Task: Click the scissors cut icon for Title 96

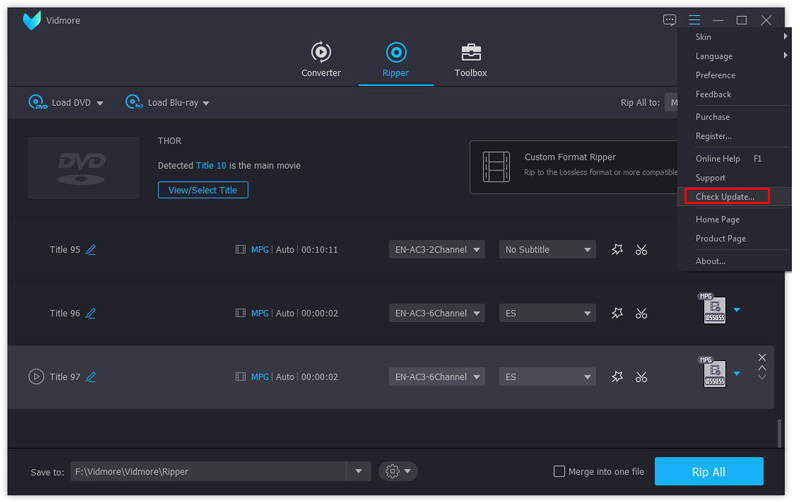Action: pos(641,314)
